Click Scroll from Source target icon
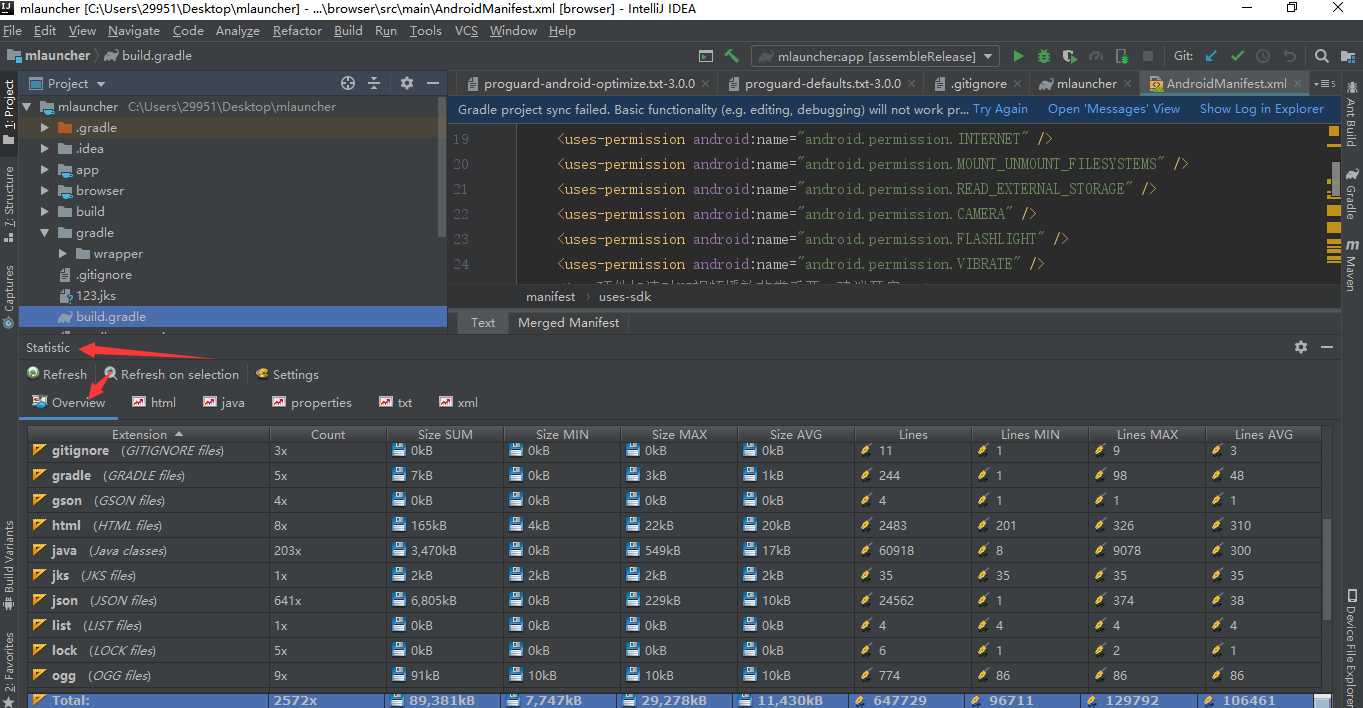This screenshot has height=708, width=1363. 348,83
